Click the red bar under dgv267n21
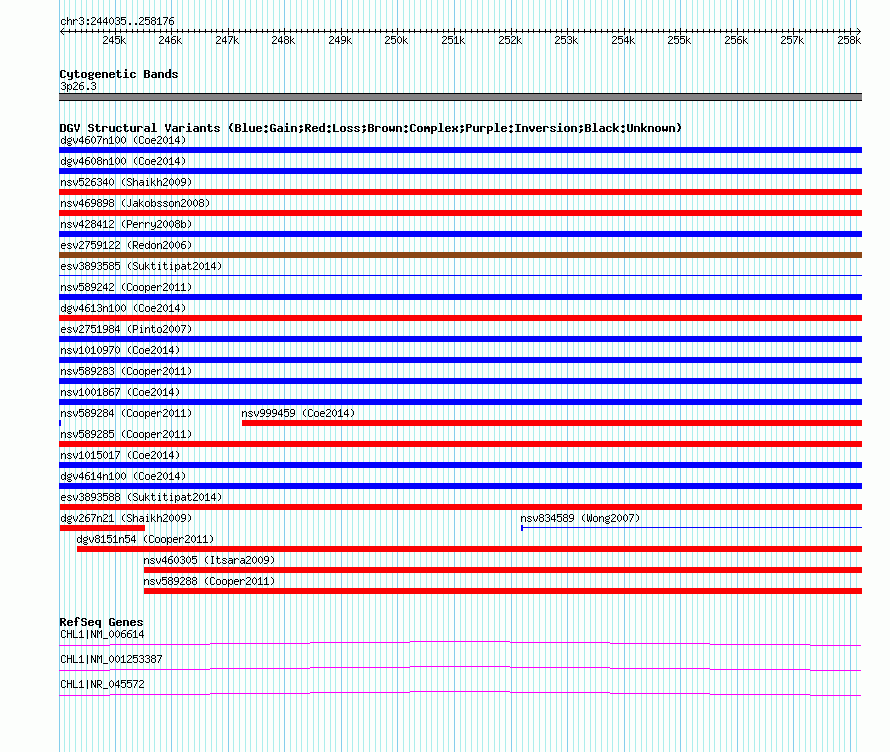This screenshot has height=752, width=890. (x=102, y=528)
